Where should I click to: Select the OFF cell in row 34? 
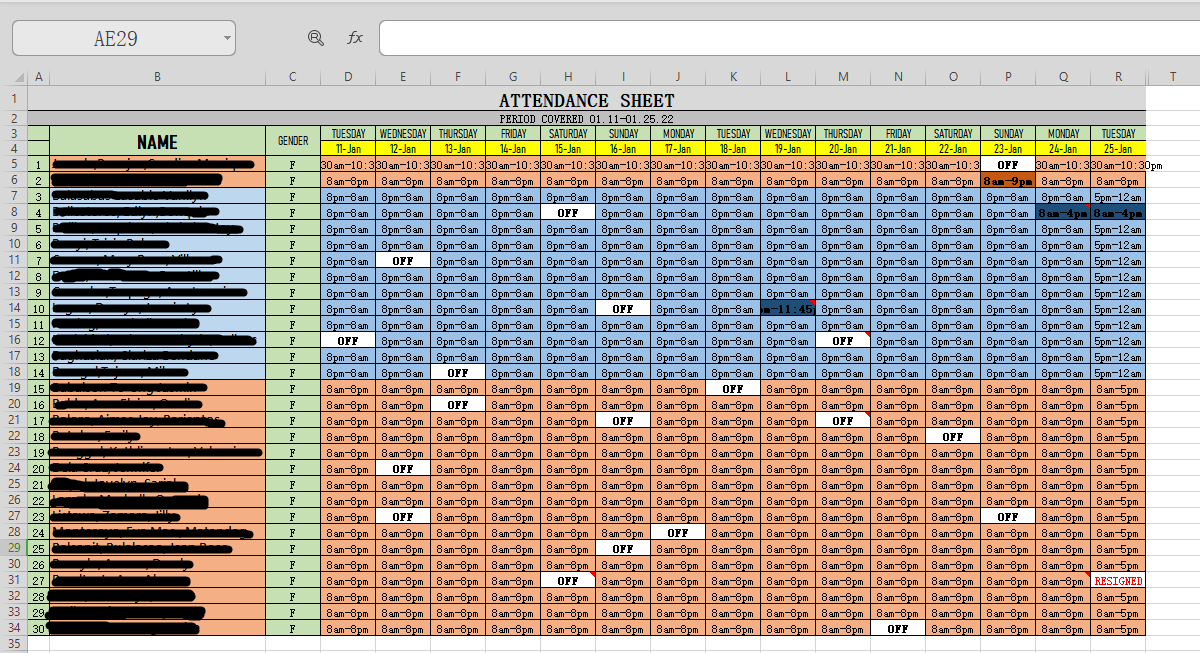click(898, 629)
